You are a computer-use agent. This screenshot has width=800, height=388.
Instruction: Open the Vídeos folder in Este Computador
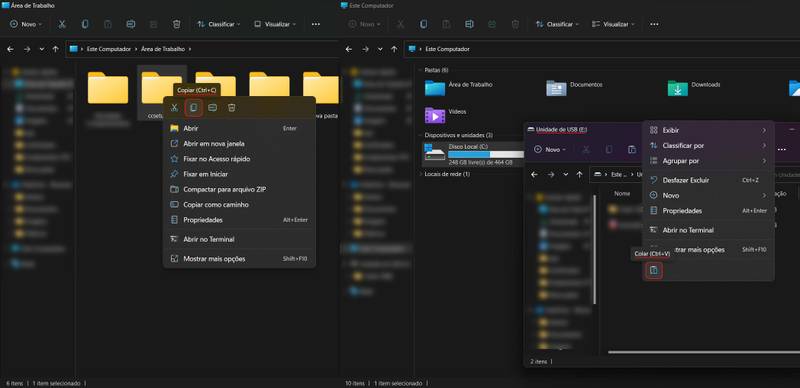click(x=446, y=115)
